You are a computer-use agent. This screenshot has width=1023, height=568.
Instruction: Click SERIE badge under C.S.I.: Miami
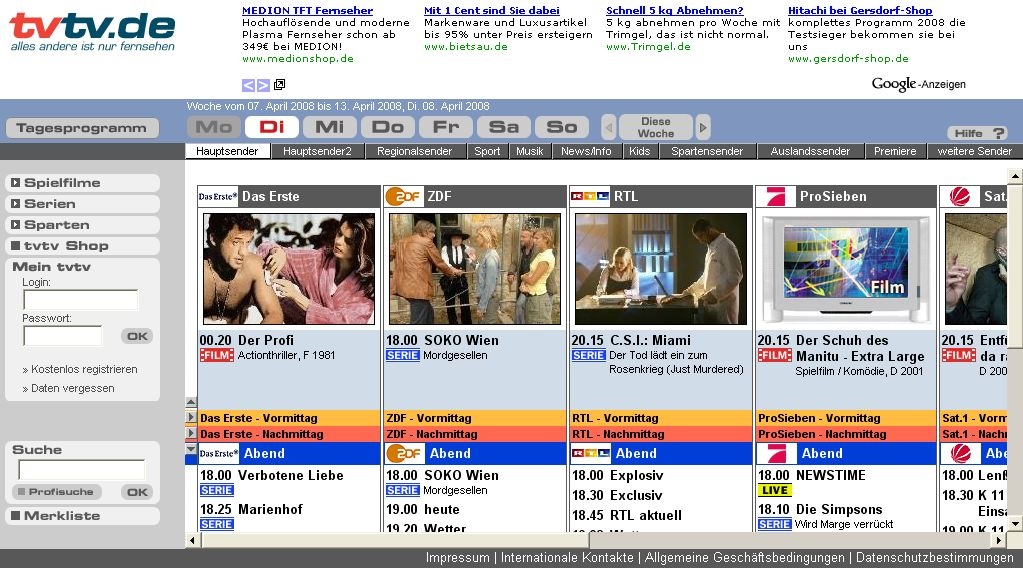[x=588, y=355]
